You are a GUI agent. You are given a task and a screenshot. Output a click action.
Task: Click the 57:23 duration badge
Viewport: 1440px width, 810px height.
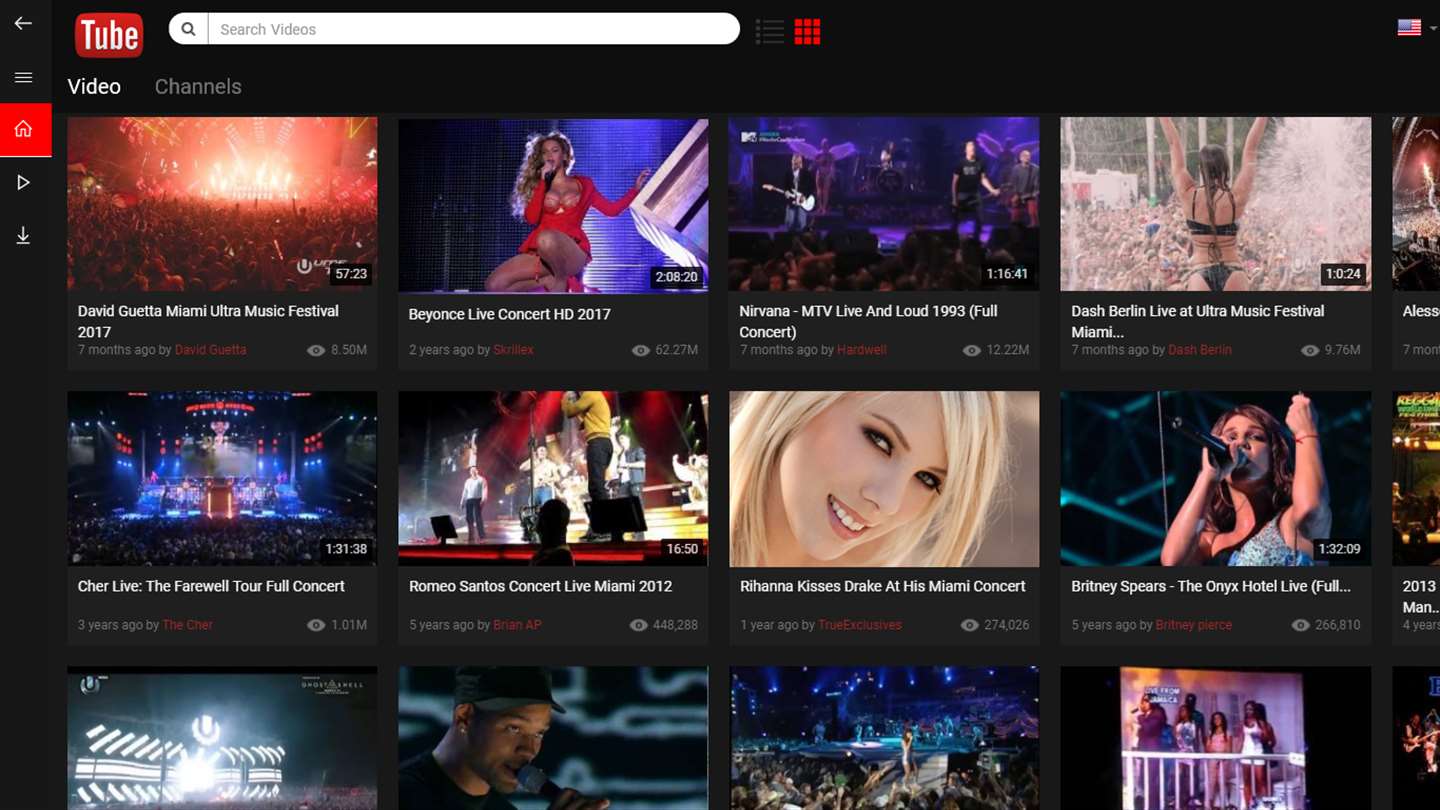350,273
